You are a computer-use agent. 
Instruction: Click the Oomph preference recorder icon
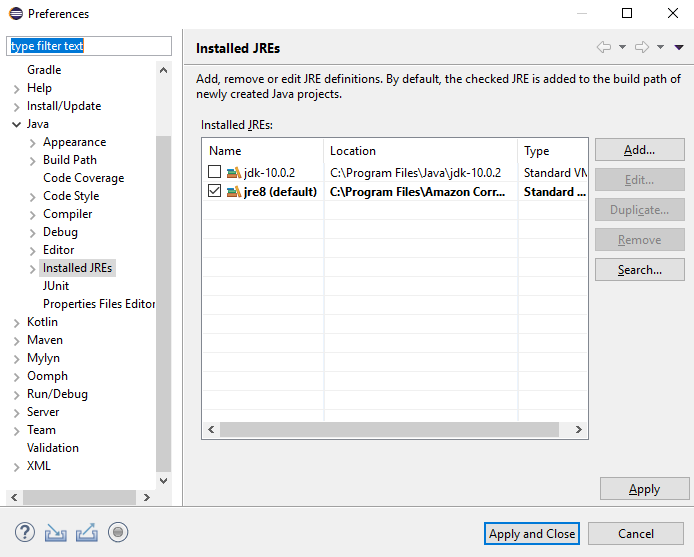coord(118,532)
